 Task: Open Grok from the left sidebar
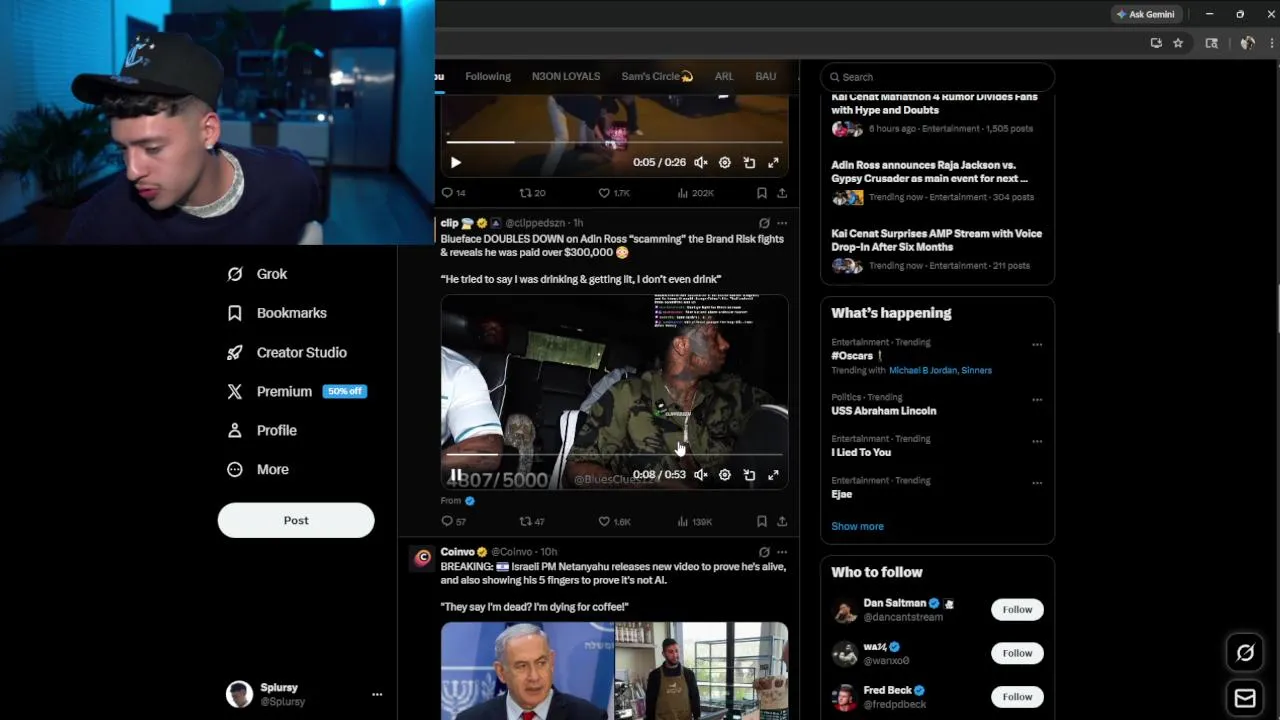pyautogui.click(x=257, y=274)
